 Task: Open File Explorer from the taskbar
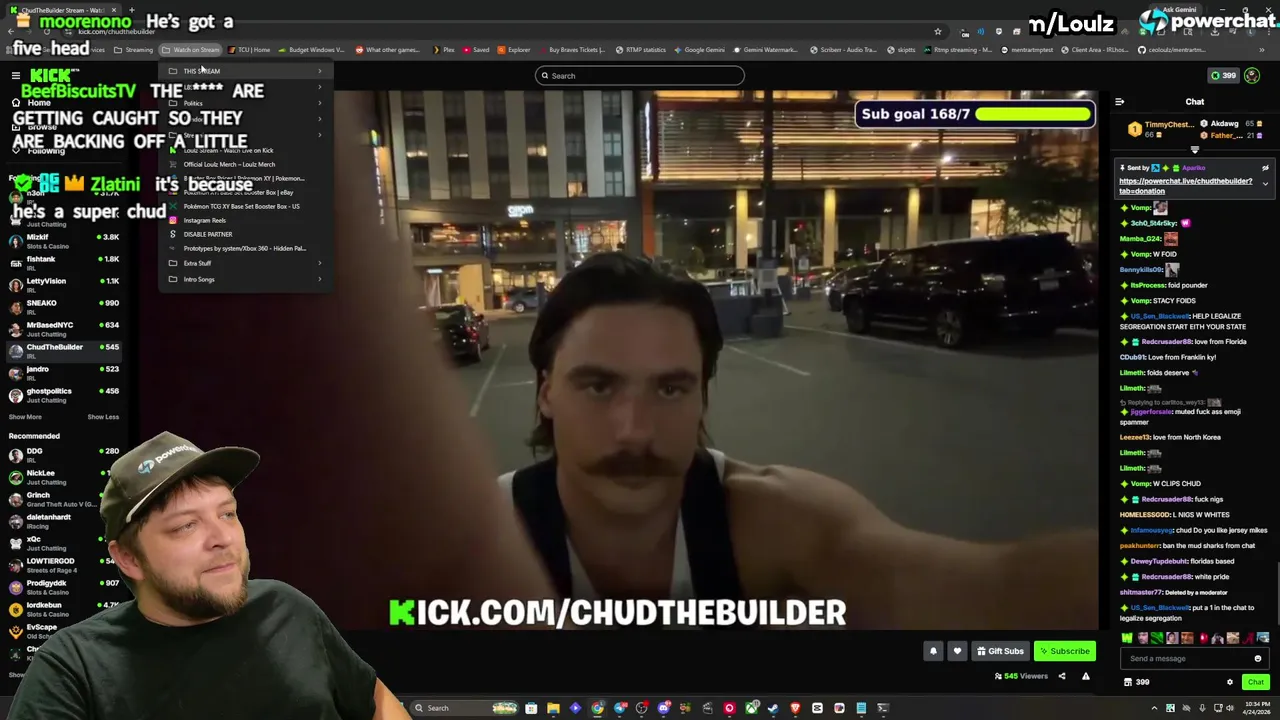tap(553, 708)
